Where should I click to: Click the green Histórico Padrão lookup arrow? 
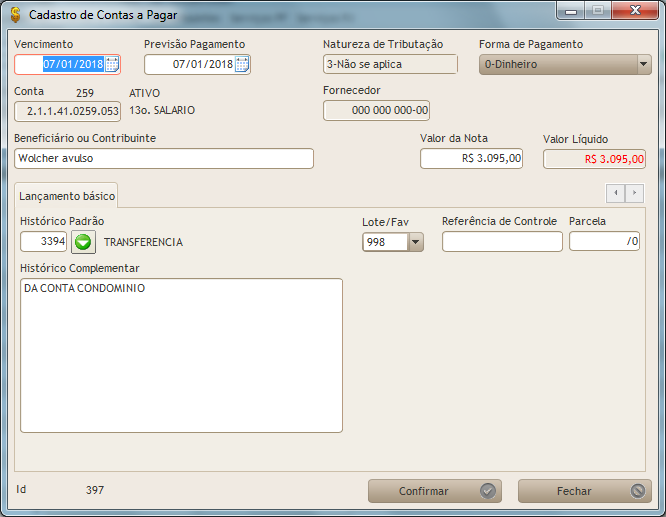click(83, 242)
